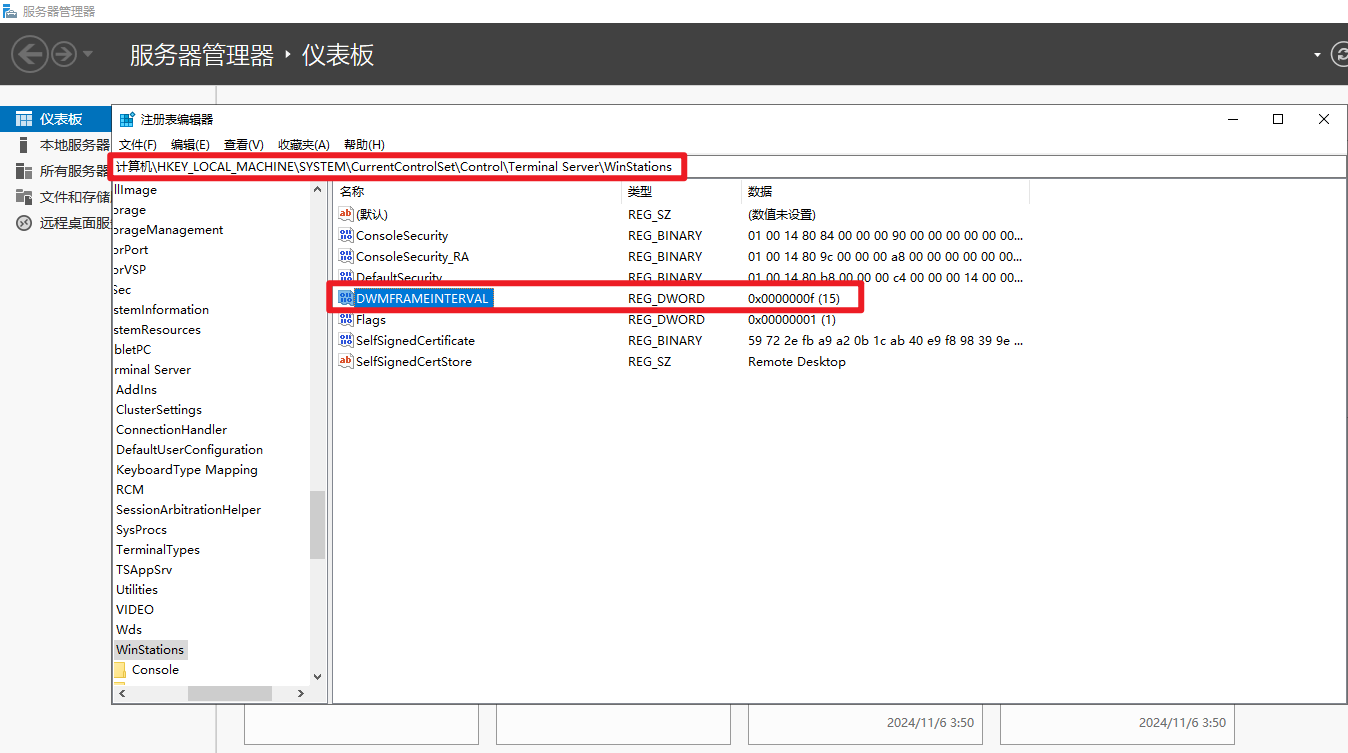Select the Flags value icon

[x=347, y=319]
